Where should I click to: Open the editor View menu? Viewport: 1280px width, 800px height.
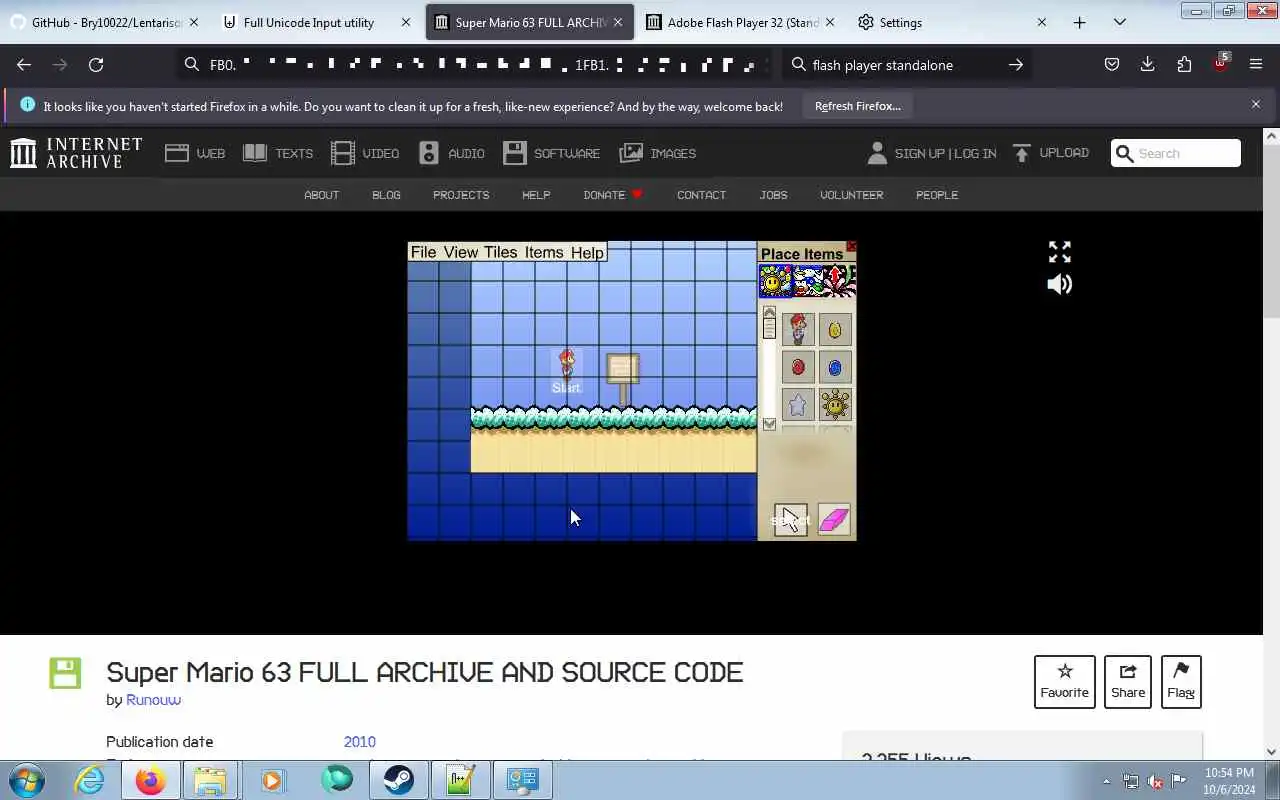click(x=461, y=252)
